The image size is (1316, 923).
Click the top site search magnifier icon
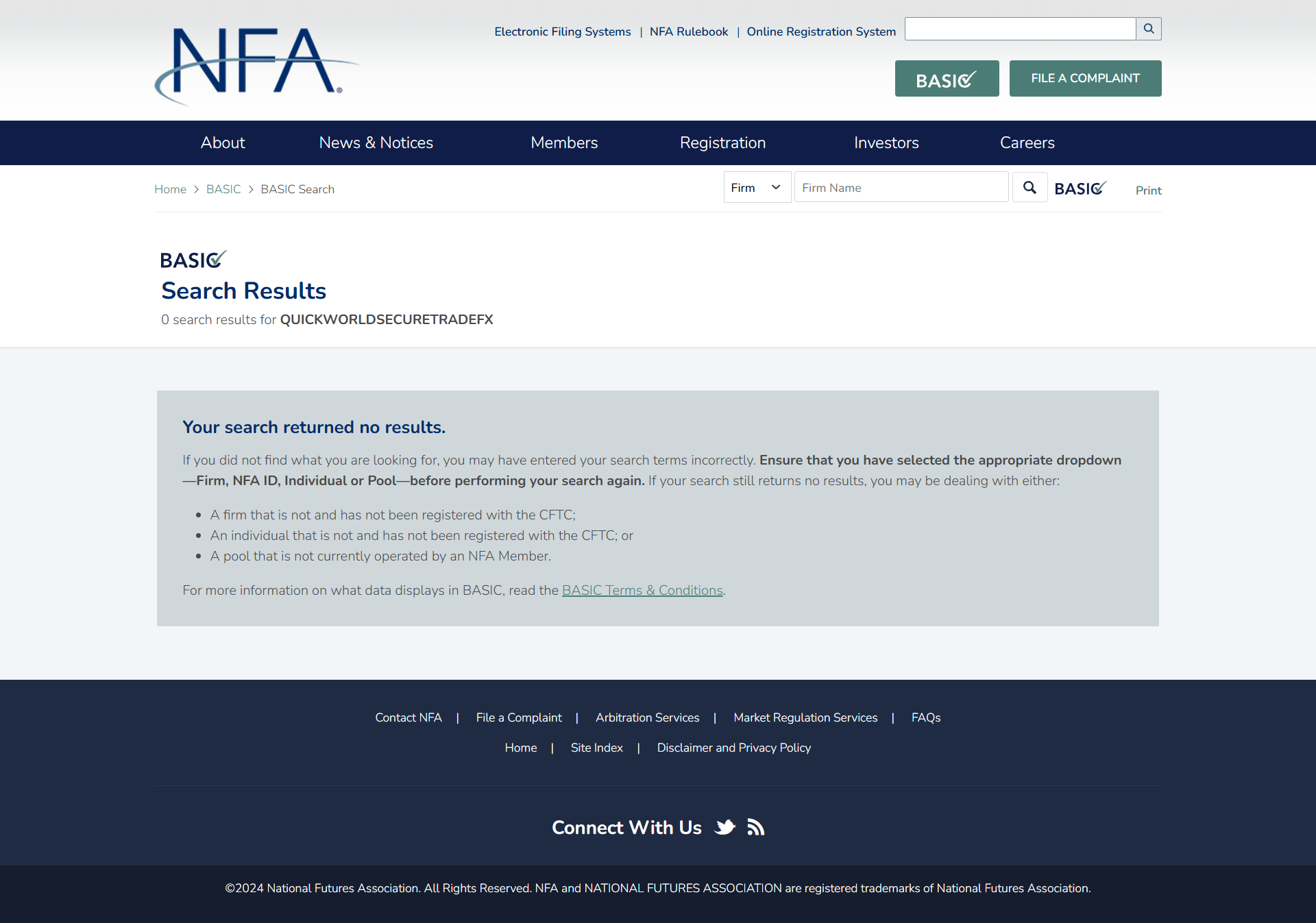point(1149,29)
